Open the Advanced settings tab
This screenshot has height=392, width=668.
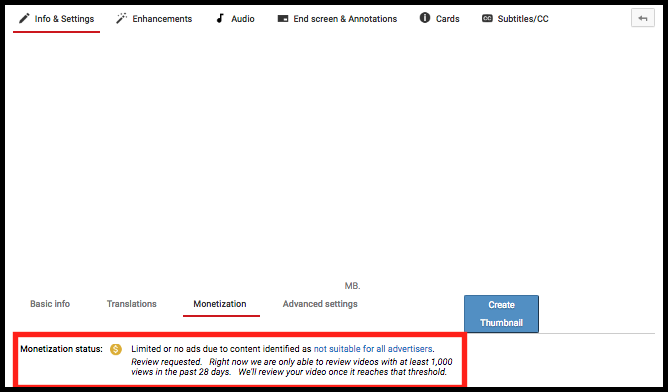click(320, 304)
